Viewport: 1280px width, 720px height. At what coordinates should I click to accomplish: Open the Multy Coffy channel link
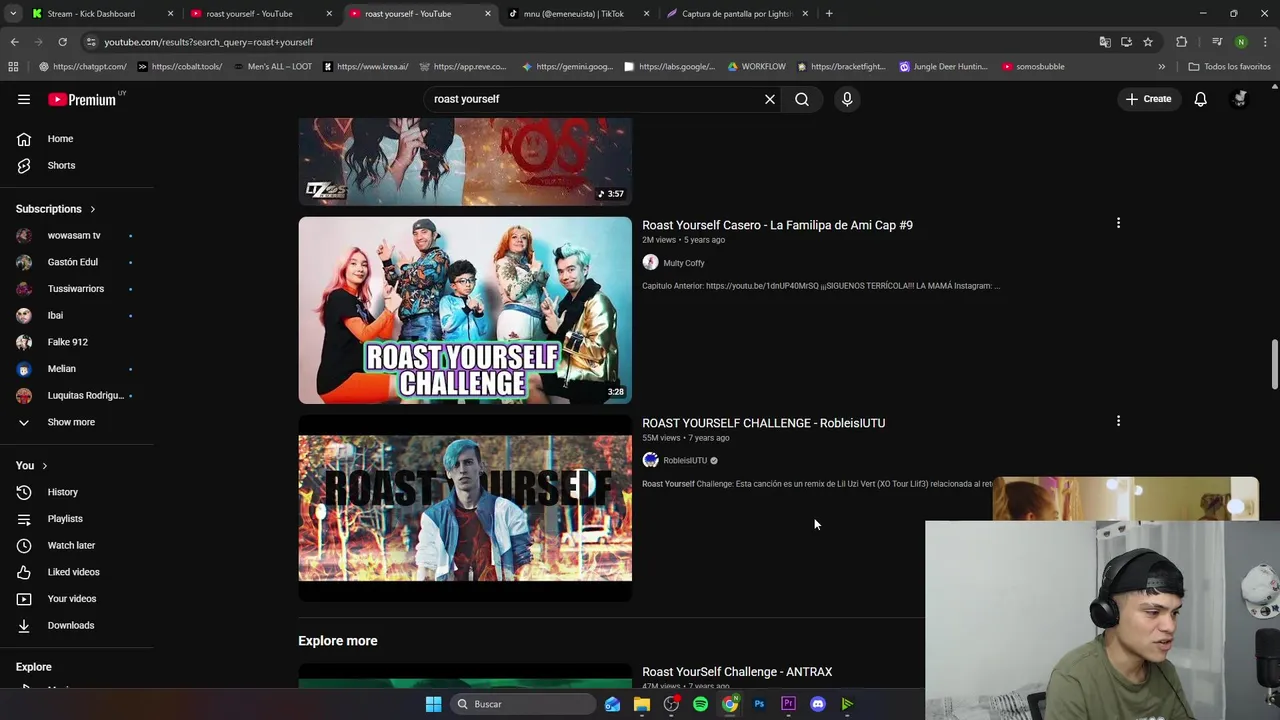pos(684,263)
